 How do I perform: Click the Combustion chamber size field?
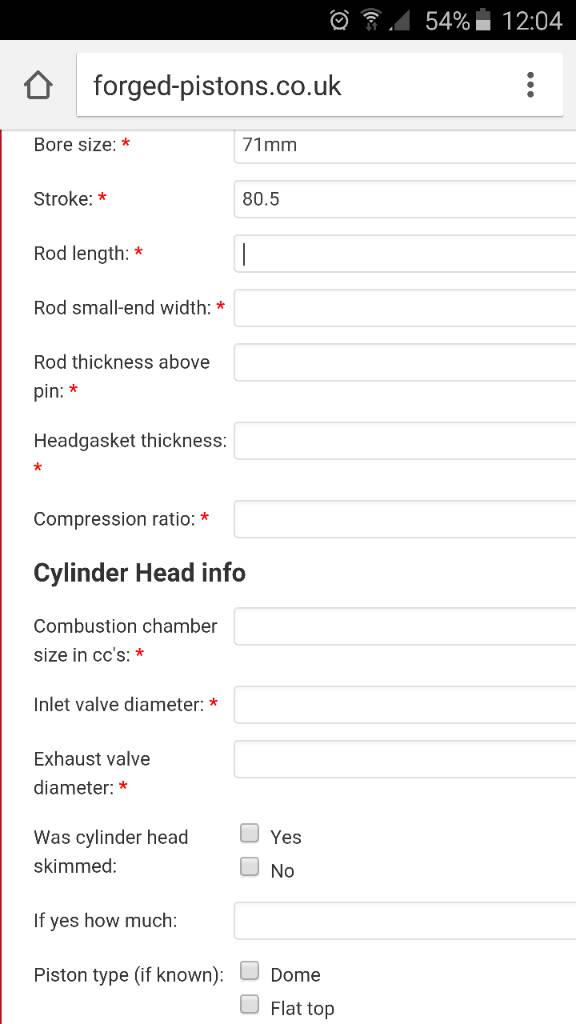click(405, 626)
